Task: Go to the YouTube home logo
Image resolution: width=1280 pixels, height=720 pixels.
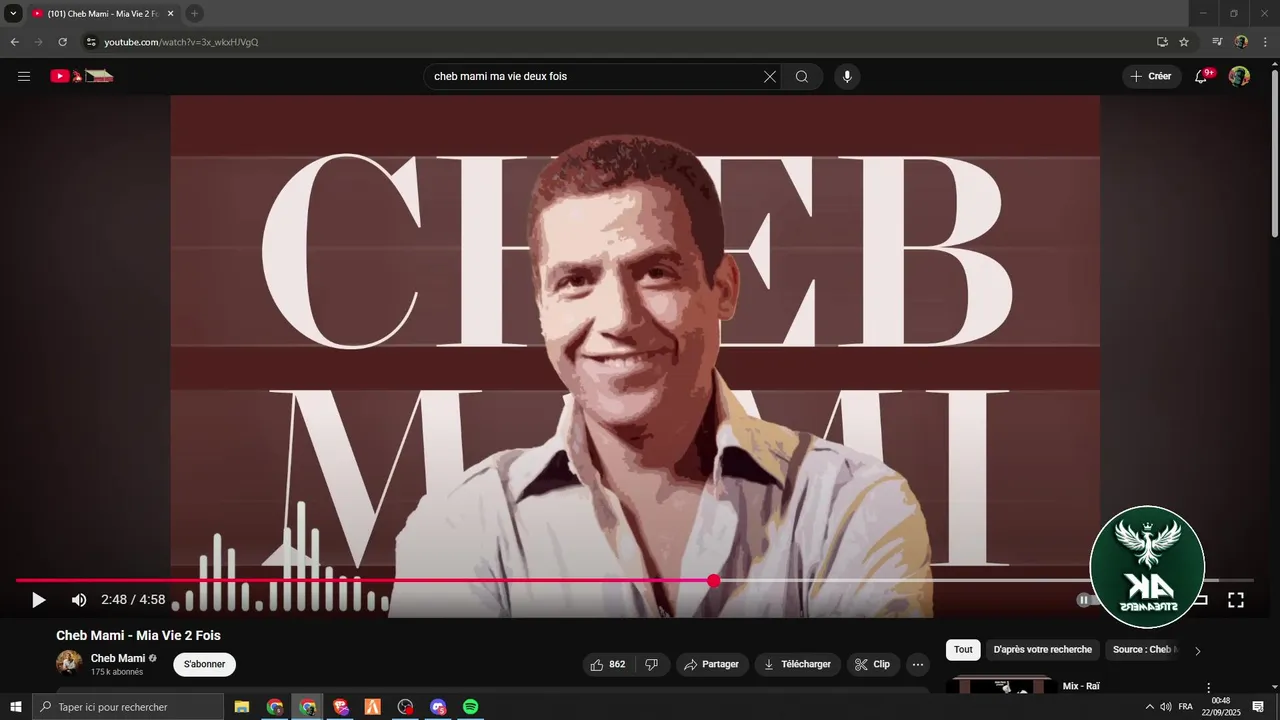Action: (x=82, y=76)
